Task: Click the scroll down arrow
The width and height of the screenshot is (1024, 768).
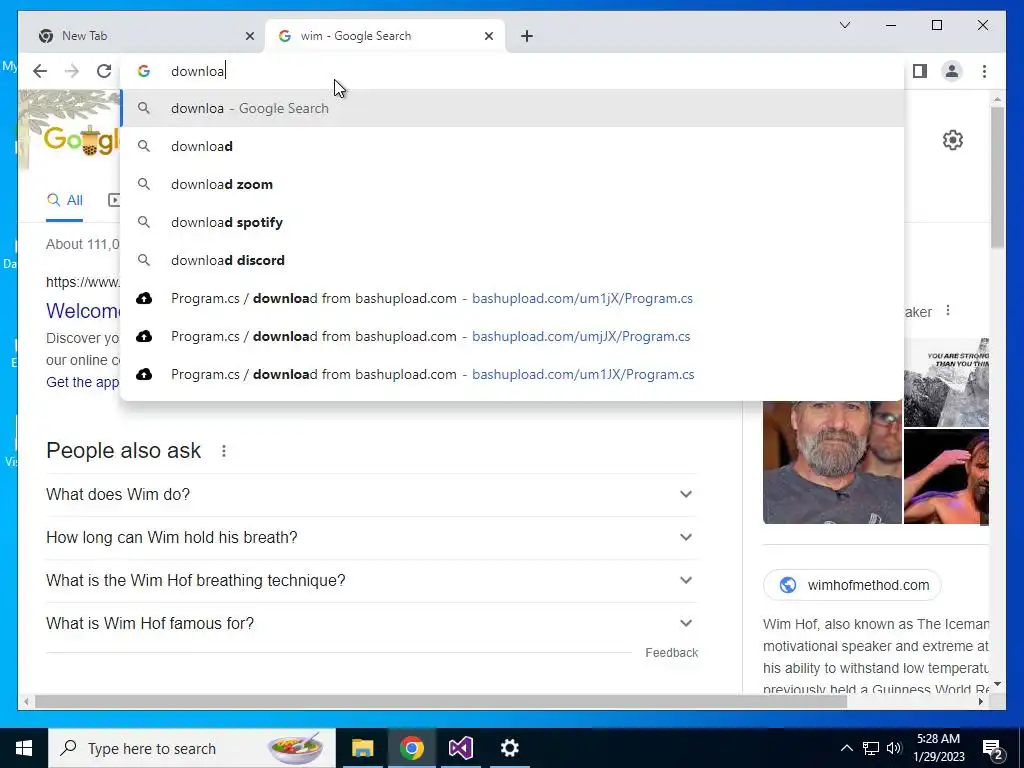Action: click(x=997, y=684)
